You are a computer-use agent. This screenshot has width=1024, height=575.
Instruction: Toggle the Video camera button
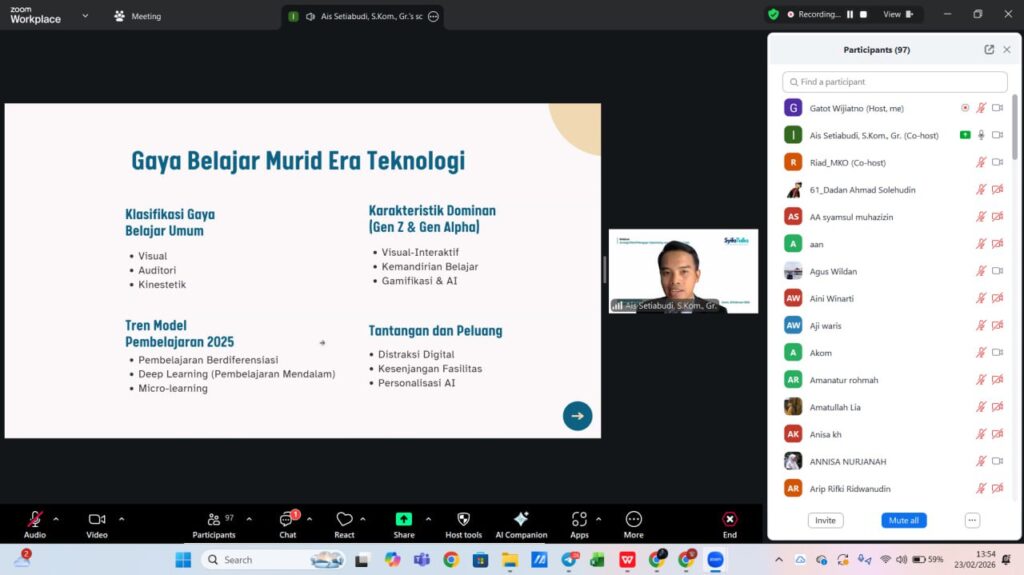point(97,520)
